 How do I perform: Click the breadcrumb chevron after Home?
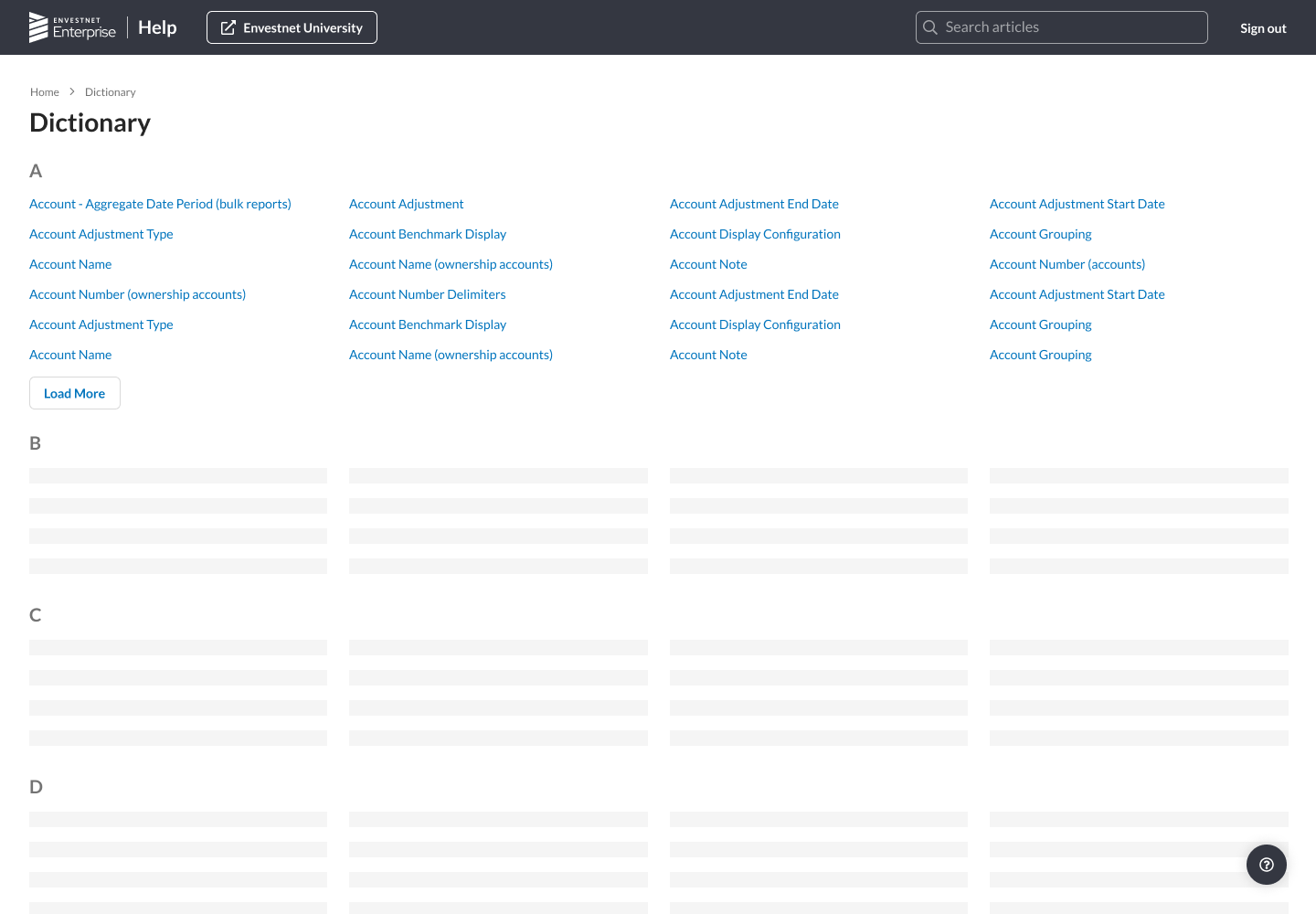72,91
